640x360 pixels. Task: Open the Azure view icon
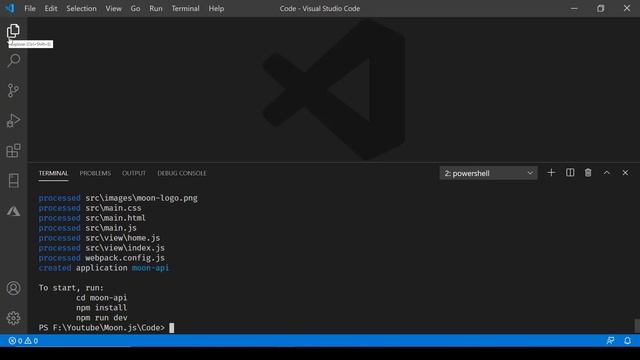point(13,211)
